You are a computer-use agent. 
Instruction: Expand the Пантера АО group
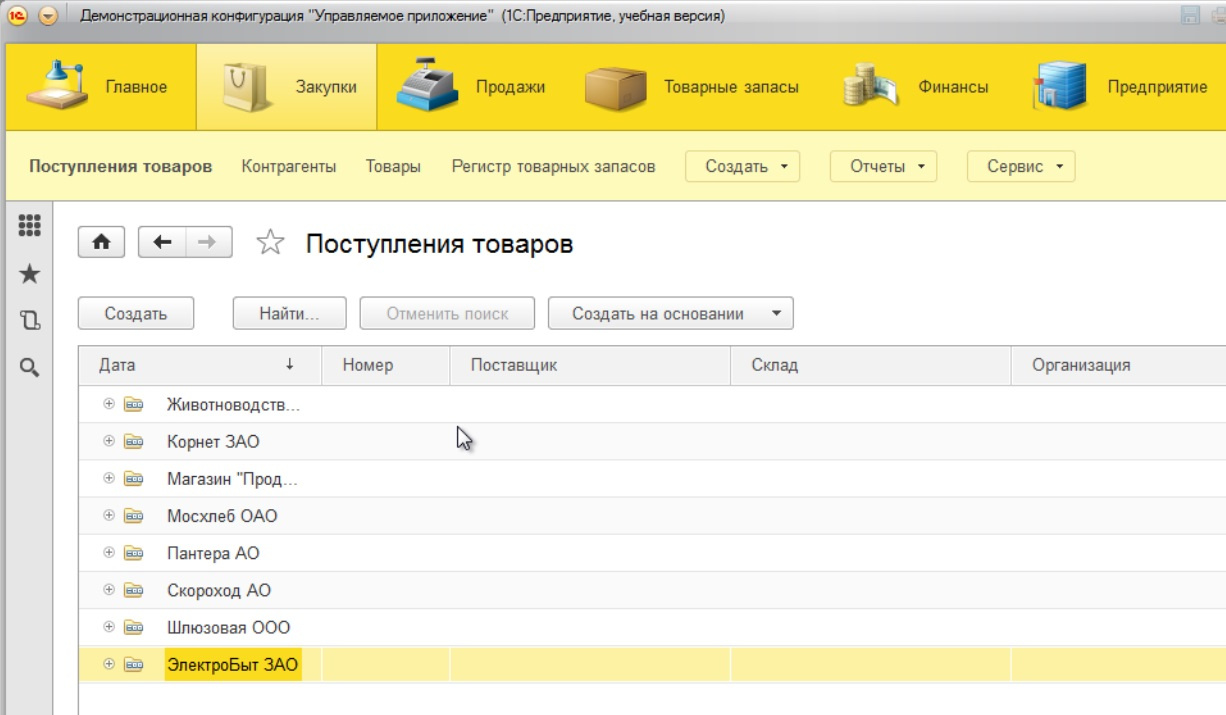pyautogui.click(x=109, y=553)
